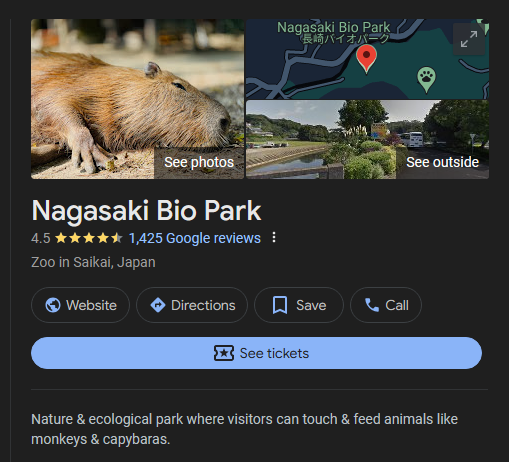
Task: Click the red location pin on the map
Action: pyautogui.click(x=366, y=59)
